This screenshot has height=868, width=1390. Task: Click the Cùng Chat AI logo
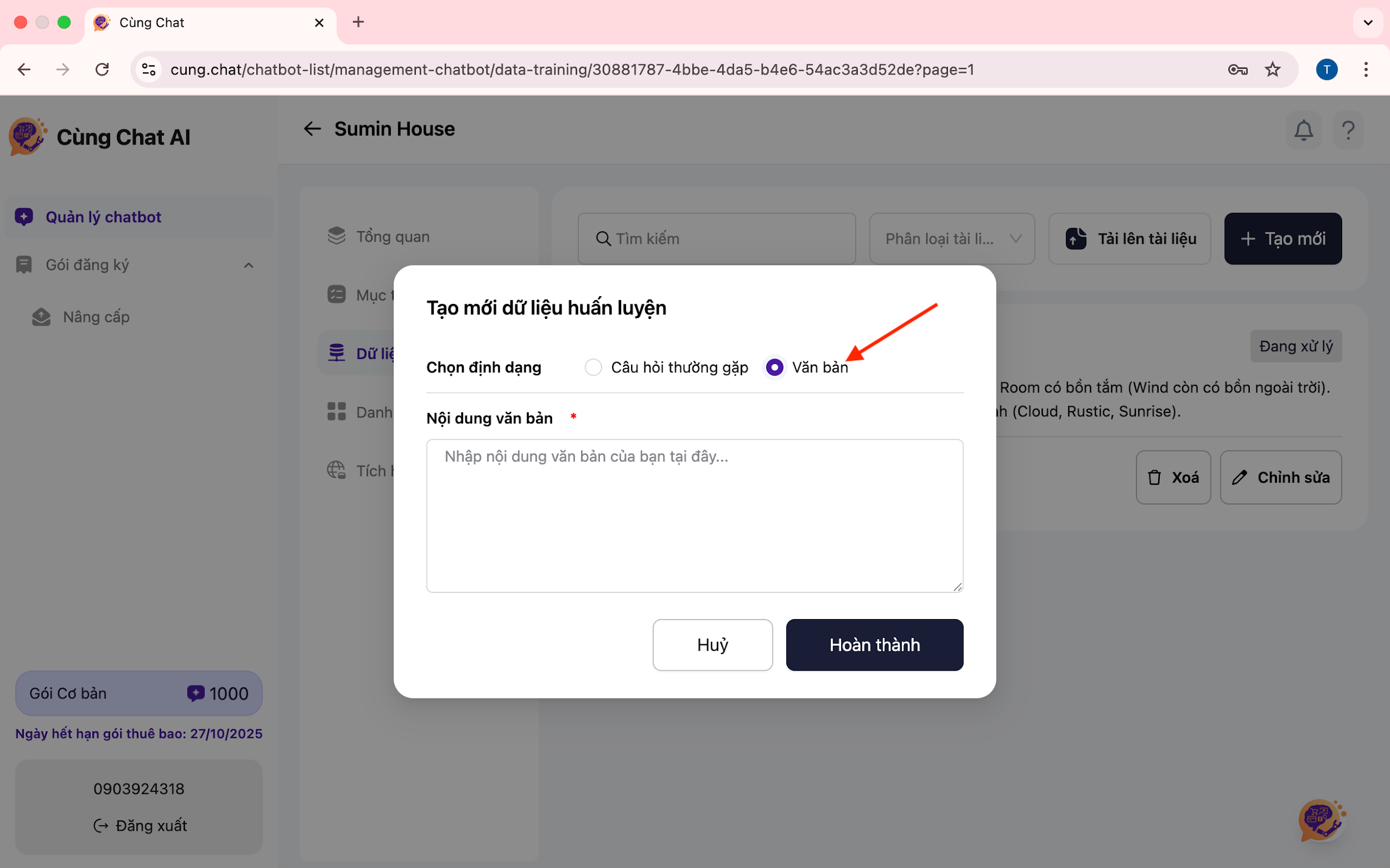coord(27,137)
